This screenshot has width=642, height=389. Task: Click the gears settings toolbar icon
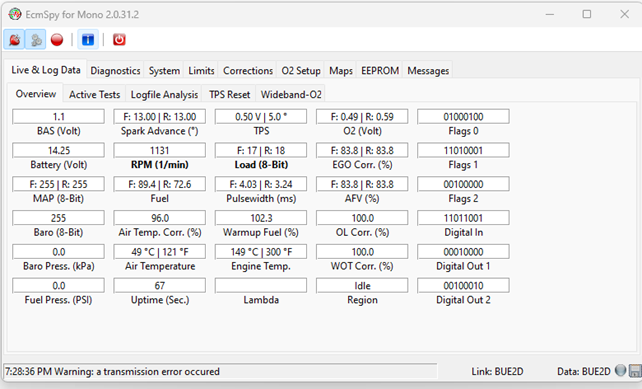click(36, 40)
